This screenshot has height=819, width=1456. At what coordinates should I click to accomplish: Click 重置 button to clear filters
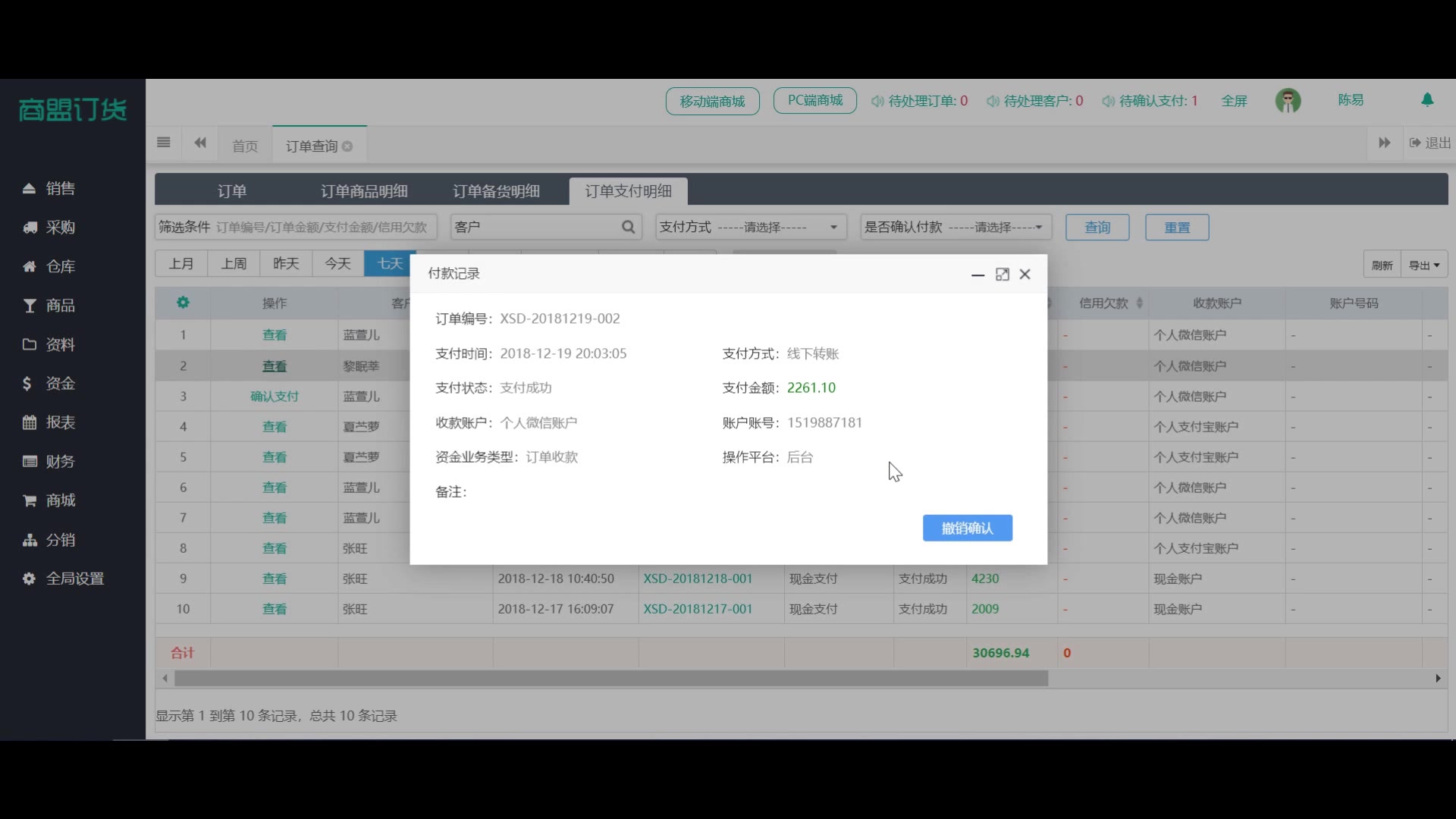(1176, 227)
